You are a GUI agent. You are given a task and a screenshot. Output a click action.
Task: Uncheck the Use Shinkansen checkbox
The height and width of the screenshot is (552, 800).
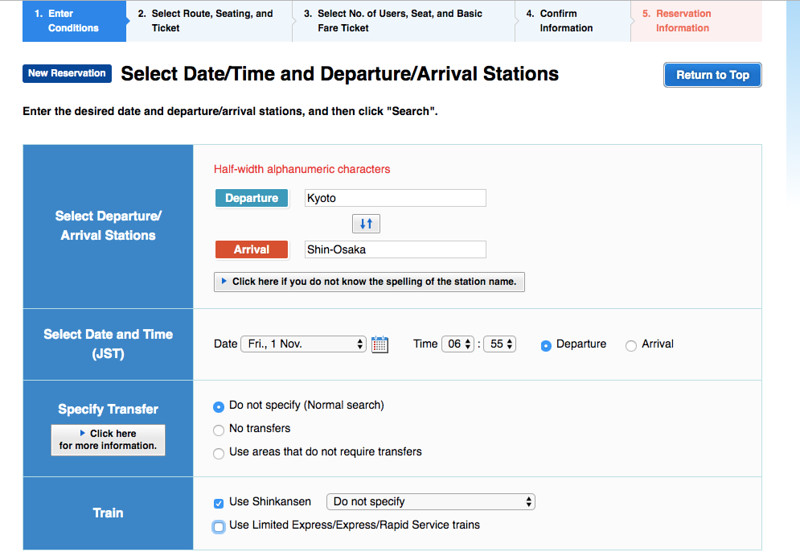click(x=218, y=504)
